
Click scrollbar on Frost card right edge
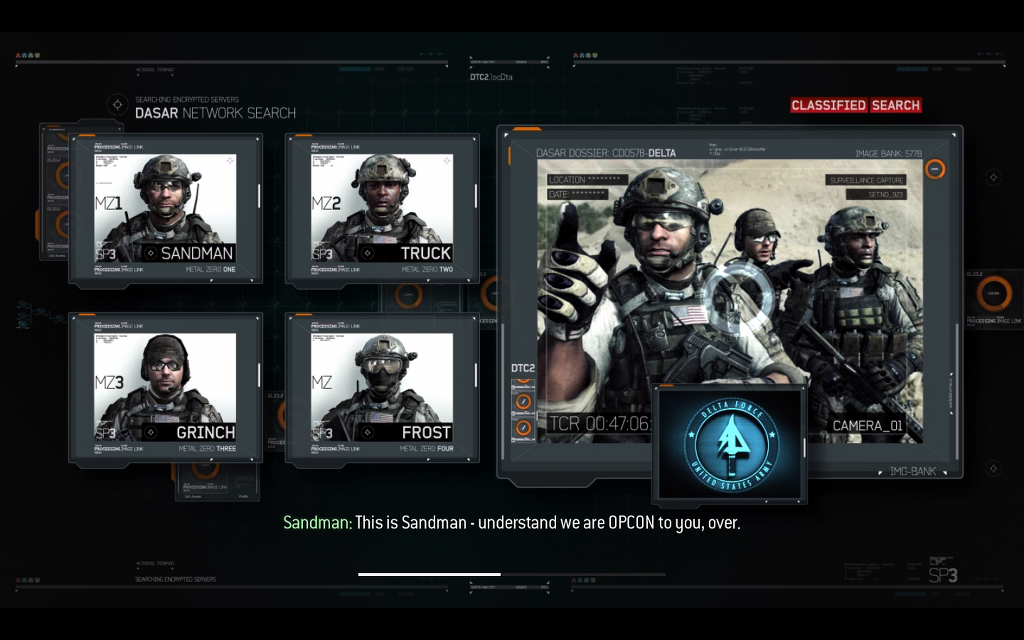476,375
